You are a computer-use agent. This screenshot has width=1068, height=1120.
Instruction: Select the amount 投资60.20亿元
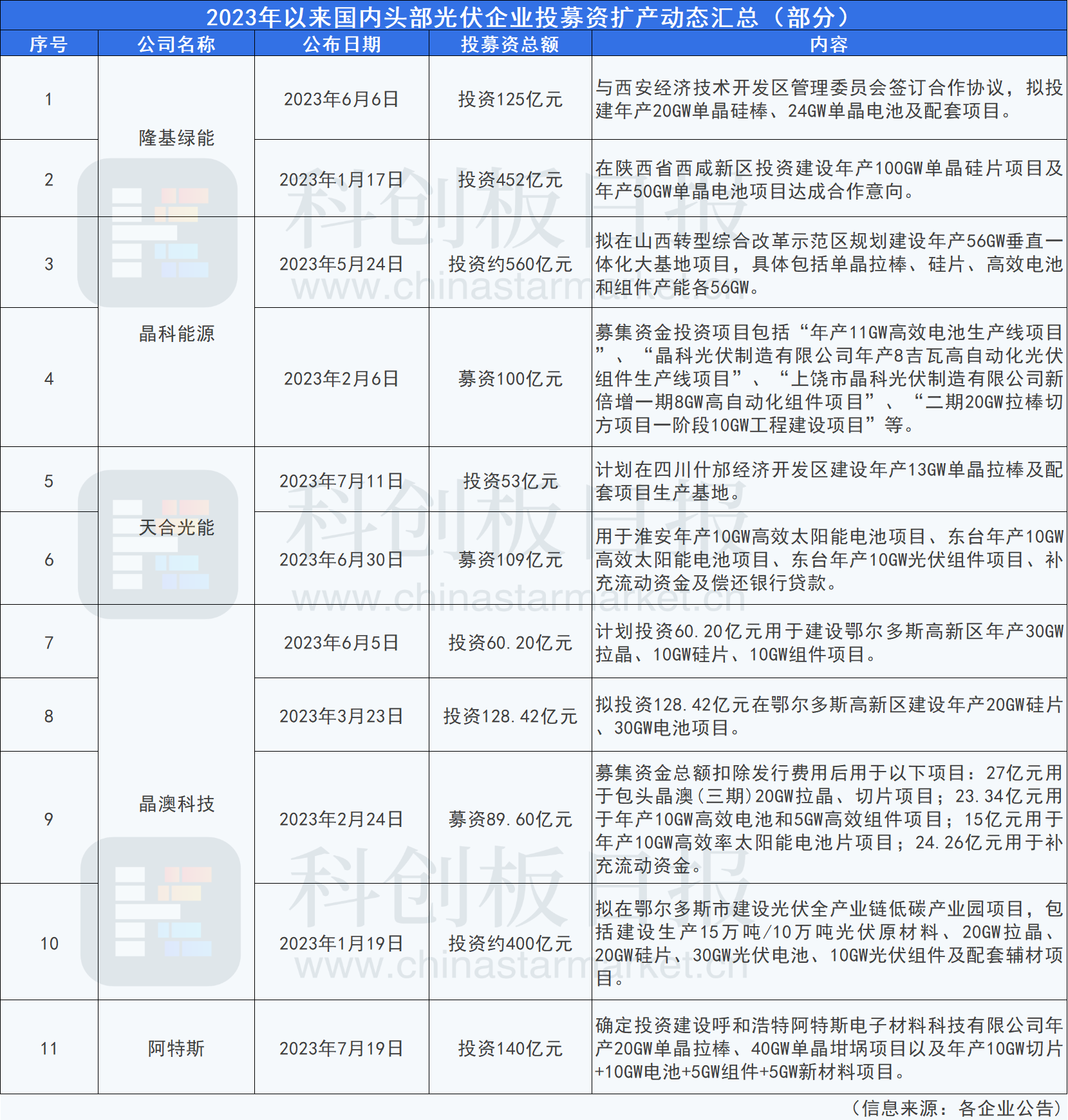[510, 642]
